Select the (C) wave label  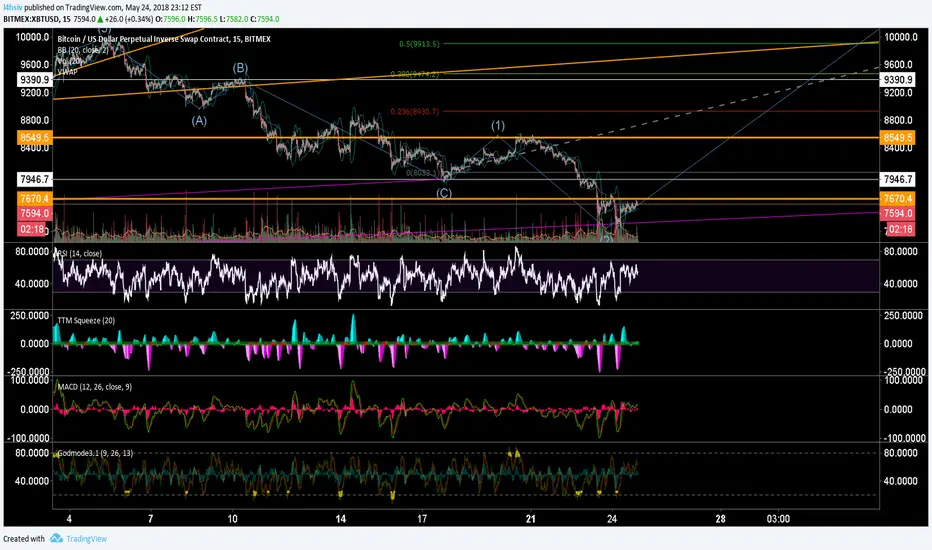tap(444, 193)
